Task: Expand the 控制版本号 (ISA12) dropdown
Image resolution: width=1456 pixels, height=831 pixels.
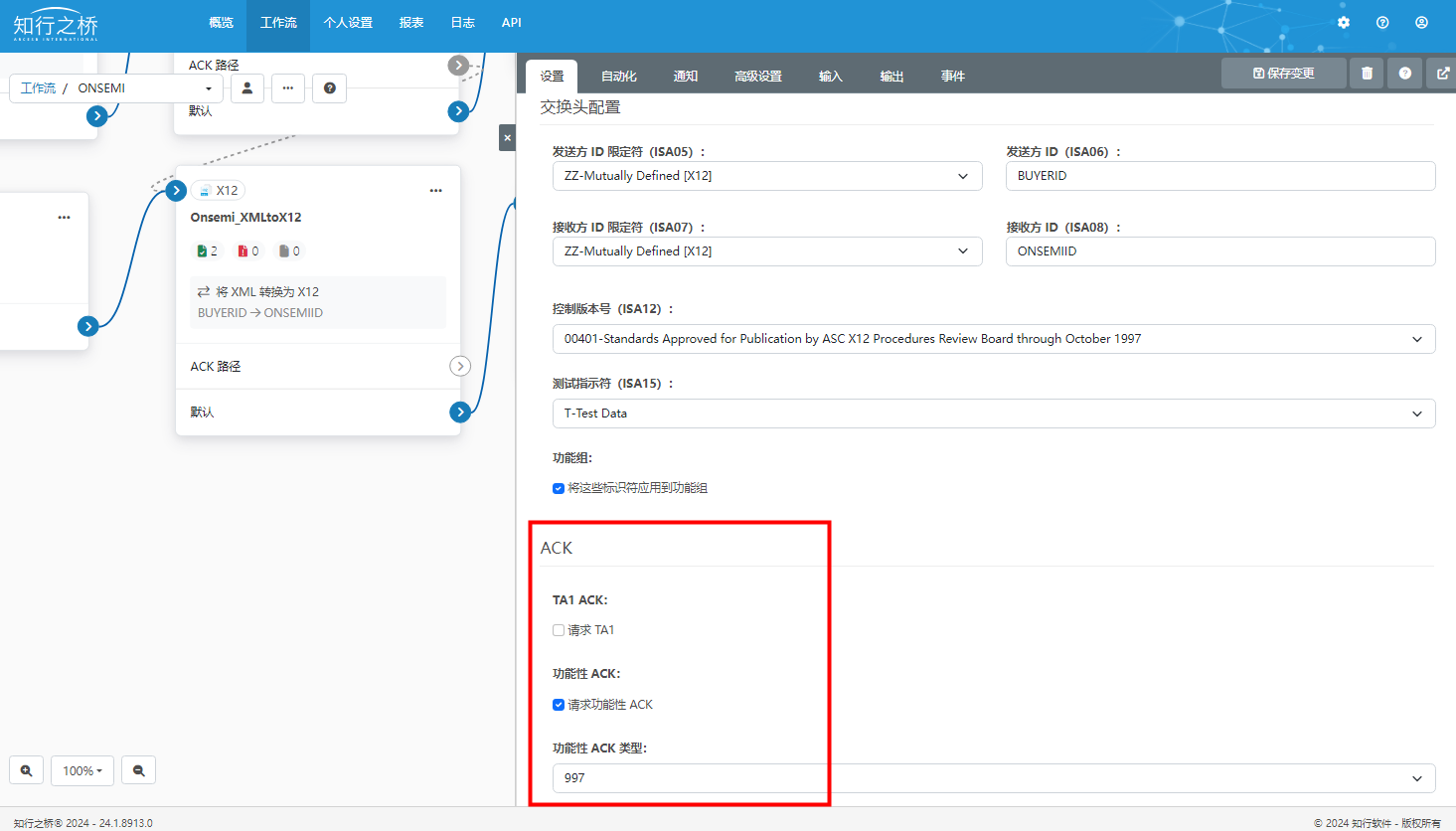Action: click(x=993, y=339)
